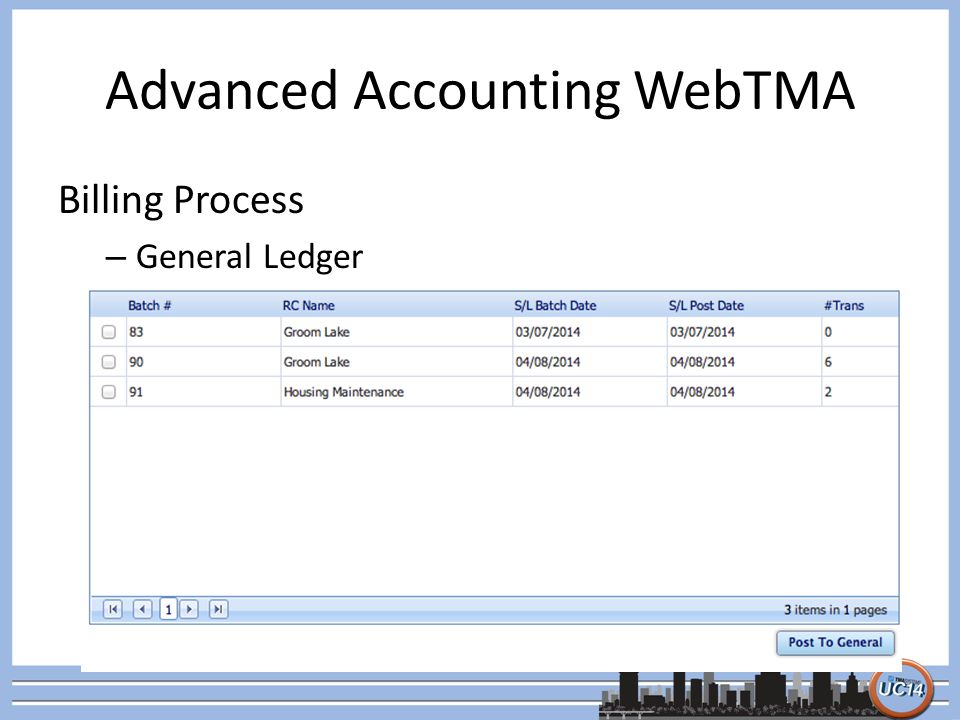Click batch 91 S/L Post Date 04/08/2014
Screen dimensions: 960x720
(702, 392)
